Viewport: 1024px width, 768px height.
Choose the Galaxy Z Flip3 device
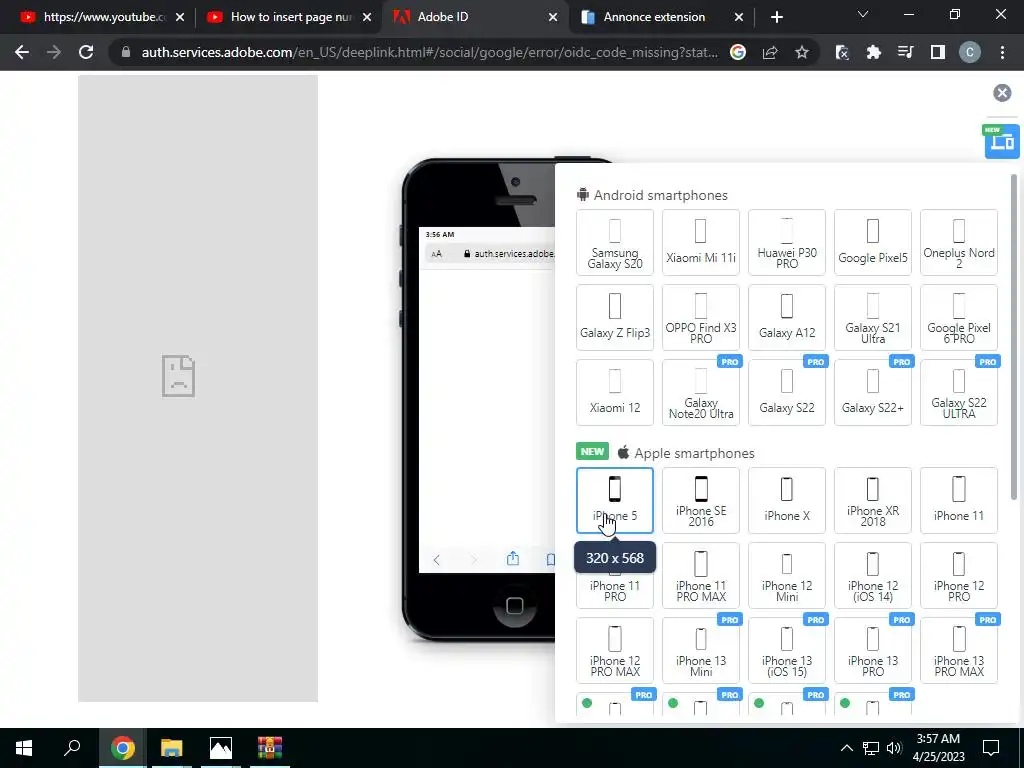point(615,318)
